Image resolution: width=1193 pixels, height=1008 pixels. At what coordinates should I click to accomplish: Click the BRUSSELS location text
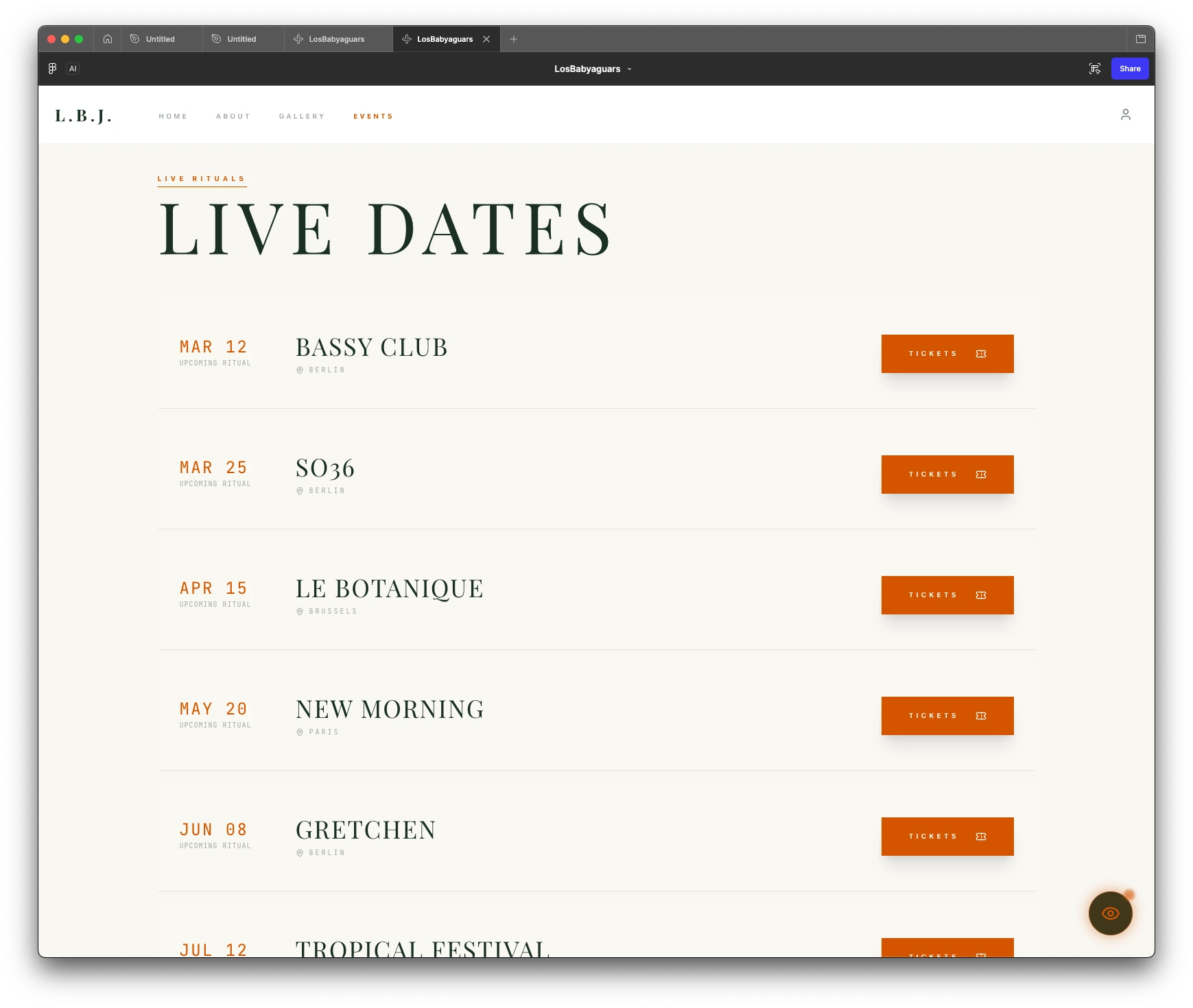pos(333,612)
